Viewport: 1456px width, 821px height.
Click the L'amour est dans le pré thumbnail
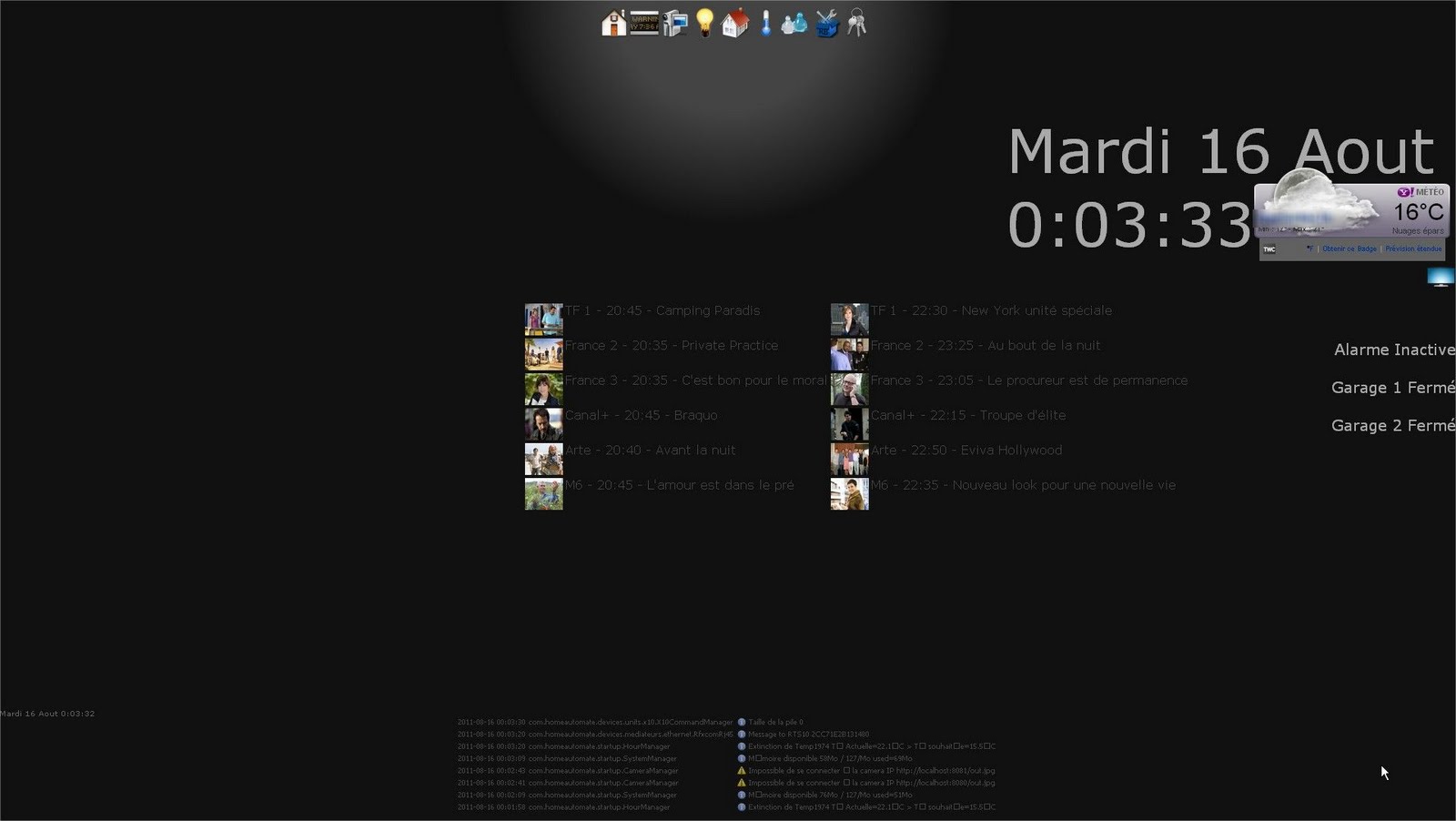pyautogui.click(x=543, y=494)
